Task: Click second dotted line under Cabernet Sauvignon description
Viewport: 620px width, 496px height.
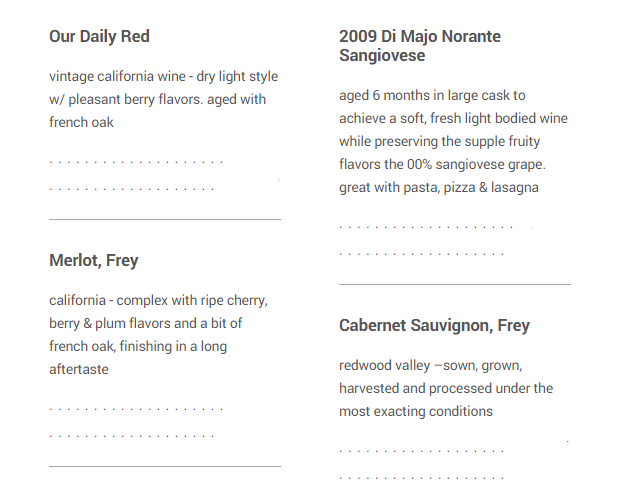Action: point(421,478)
